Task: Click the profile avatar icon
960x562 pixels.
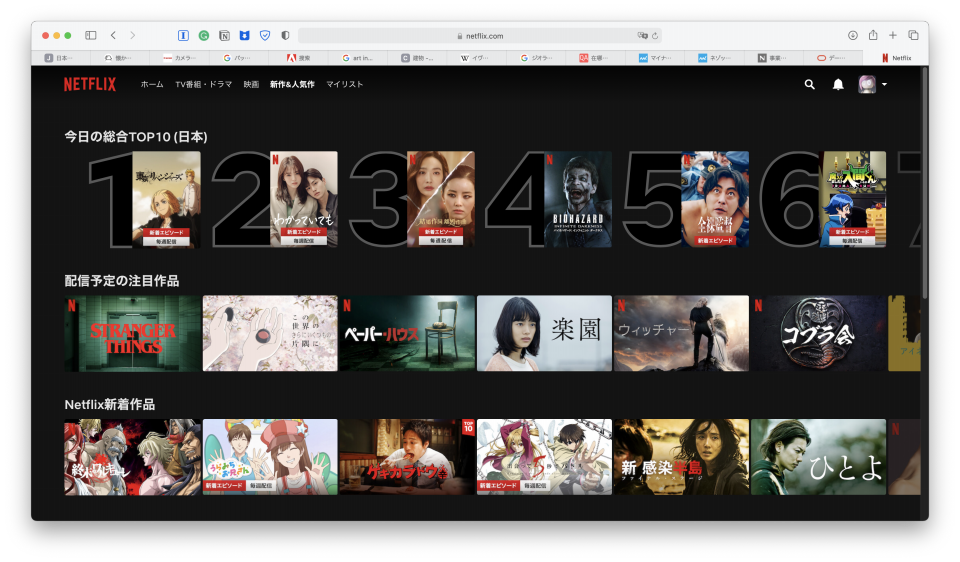Action: 867,84
